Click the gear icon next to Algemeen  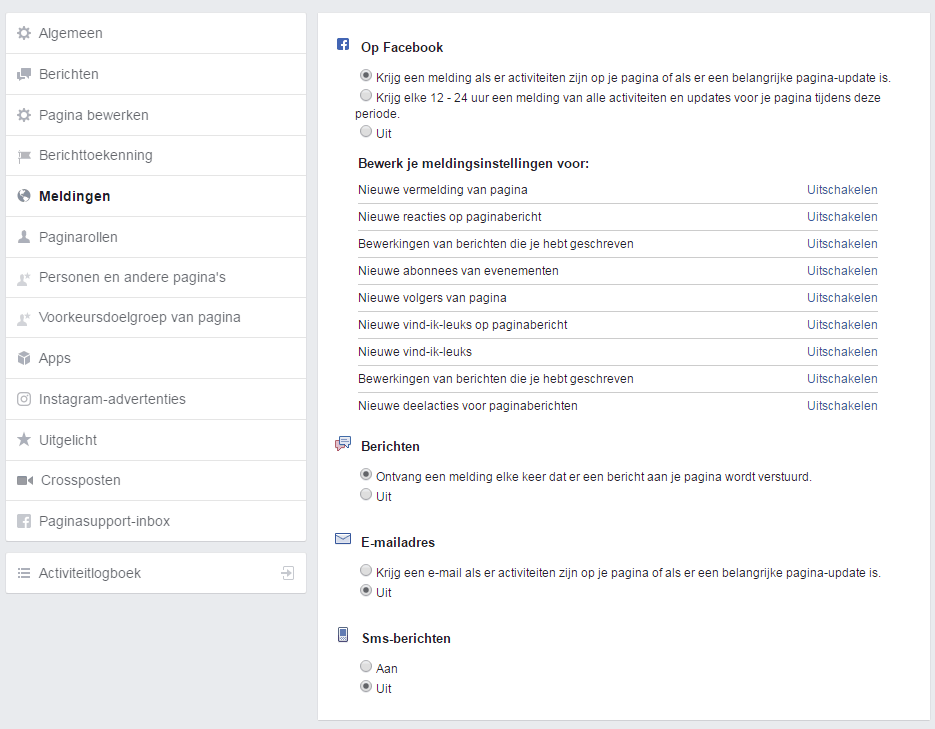tap(23, 33)
